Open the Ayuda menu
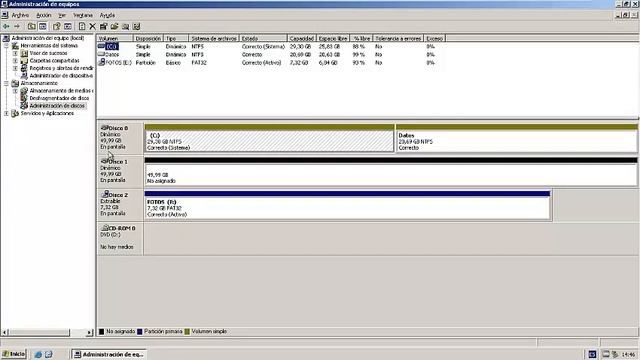The width and height of the screenshot is (640, 360). tap(107, 15)
